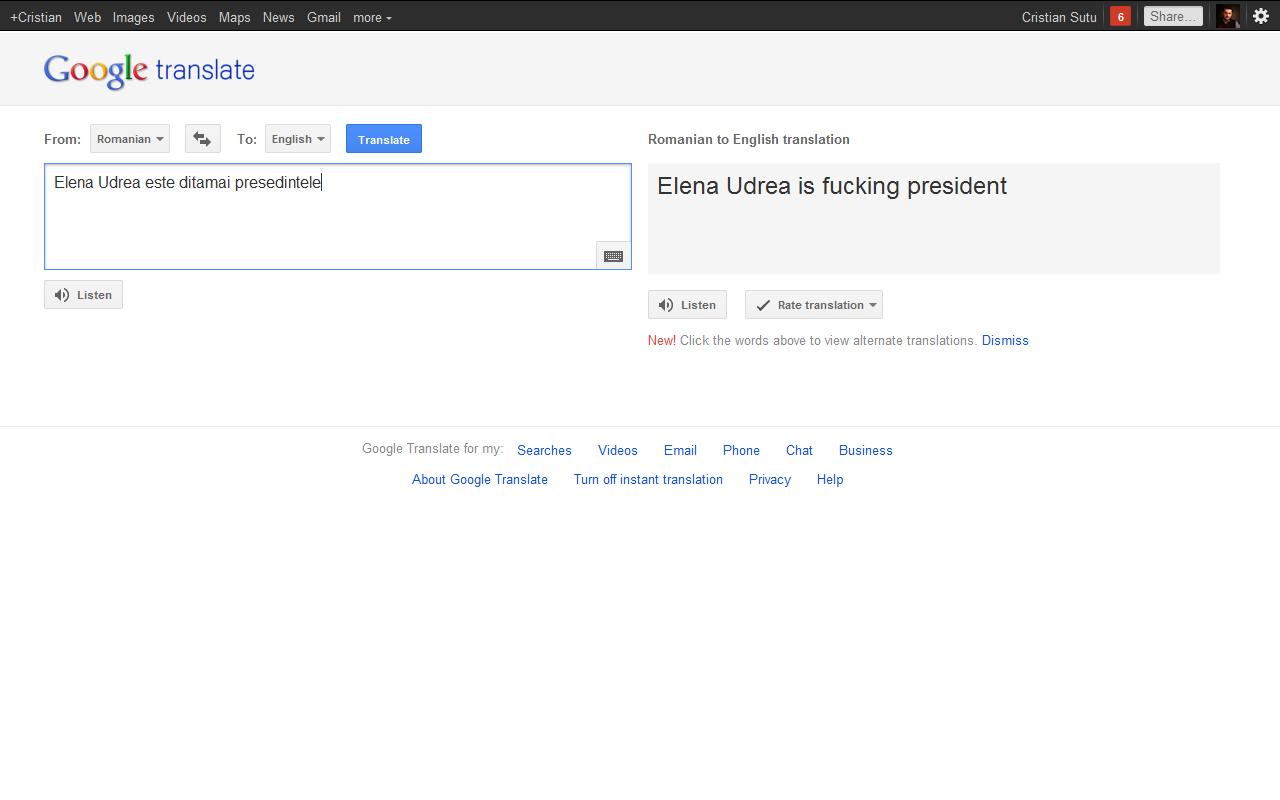Open Maps in the top navigation bar
Image resolution: width=1280 pixels, height=800 pixels.
tap(234, 17)
